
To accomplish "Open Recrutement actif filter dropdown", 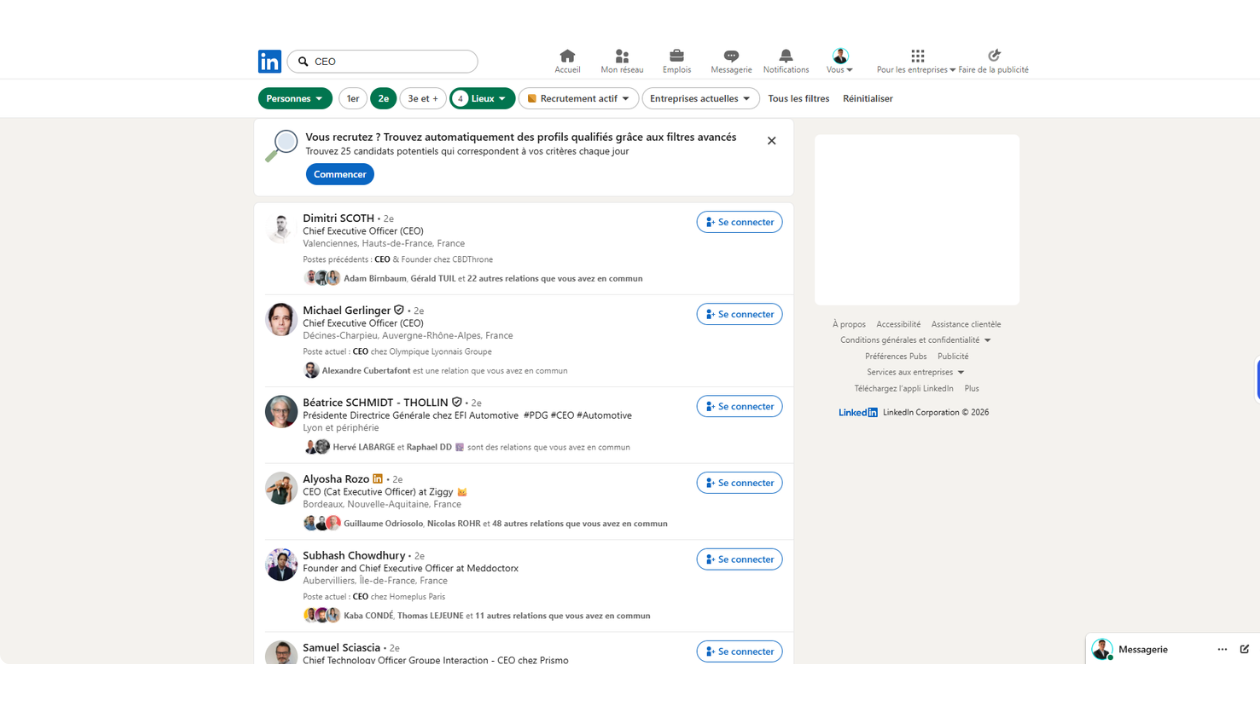I will (x=578, y=98).
